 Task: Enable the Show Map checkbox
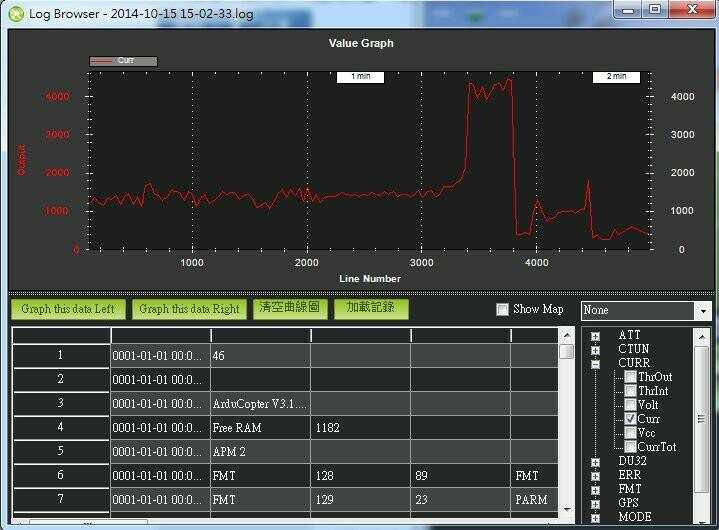click(503, 310)
